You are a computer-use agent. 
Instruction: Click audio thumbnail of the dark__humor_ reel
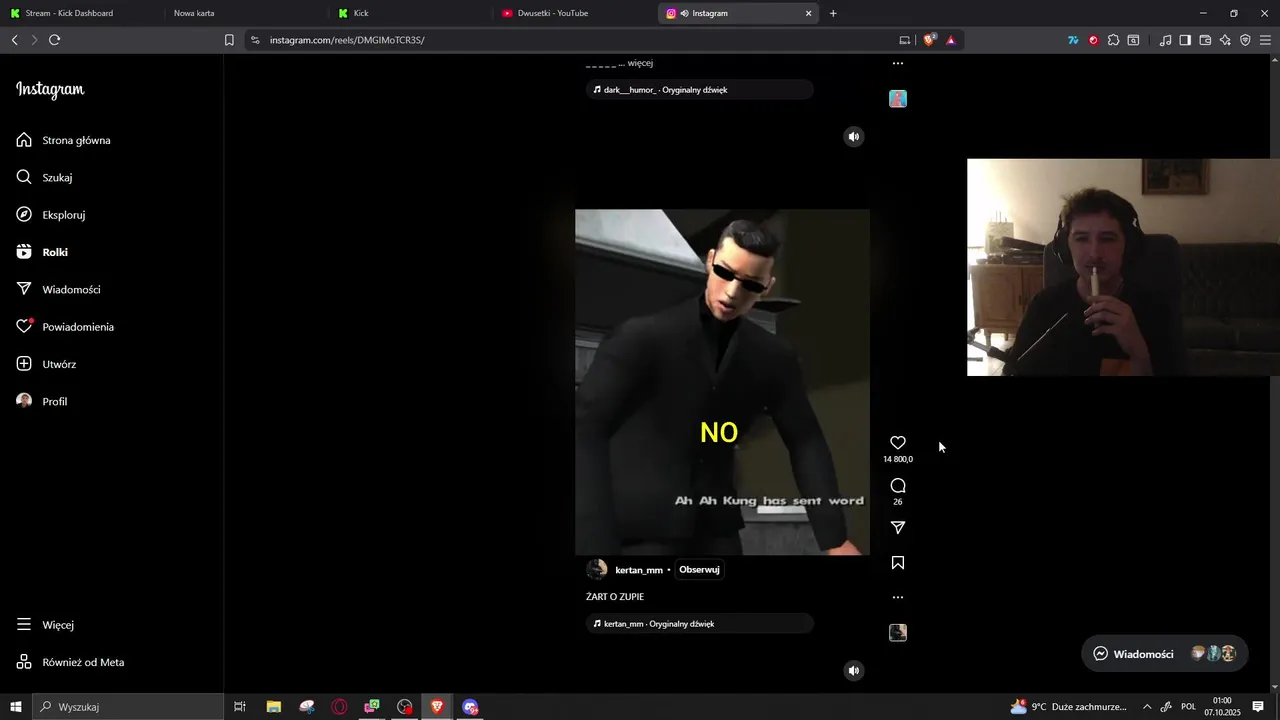coord(898,99)
